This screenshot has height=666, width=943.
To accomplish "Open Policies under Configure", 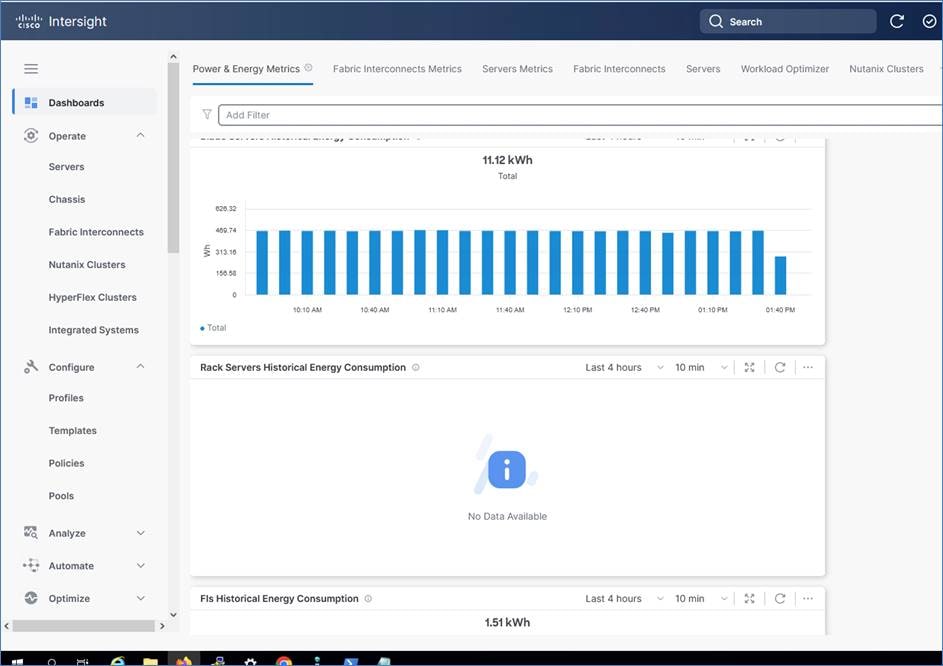I will point(66,463).
